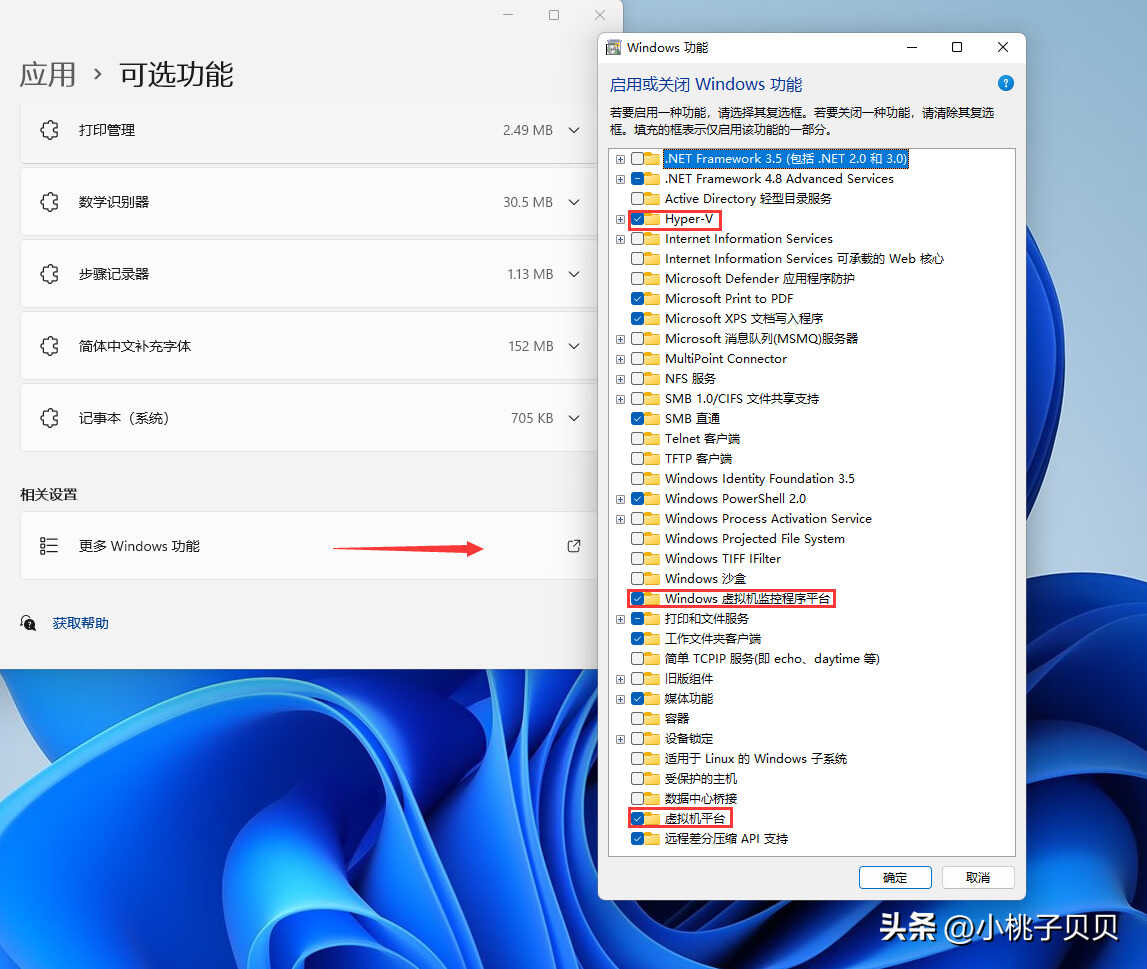Click the puzzle icon beside 打印管理
The height and width of the screenshot is (969, 1147).
pos(50,130)
